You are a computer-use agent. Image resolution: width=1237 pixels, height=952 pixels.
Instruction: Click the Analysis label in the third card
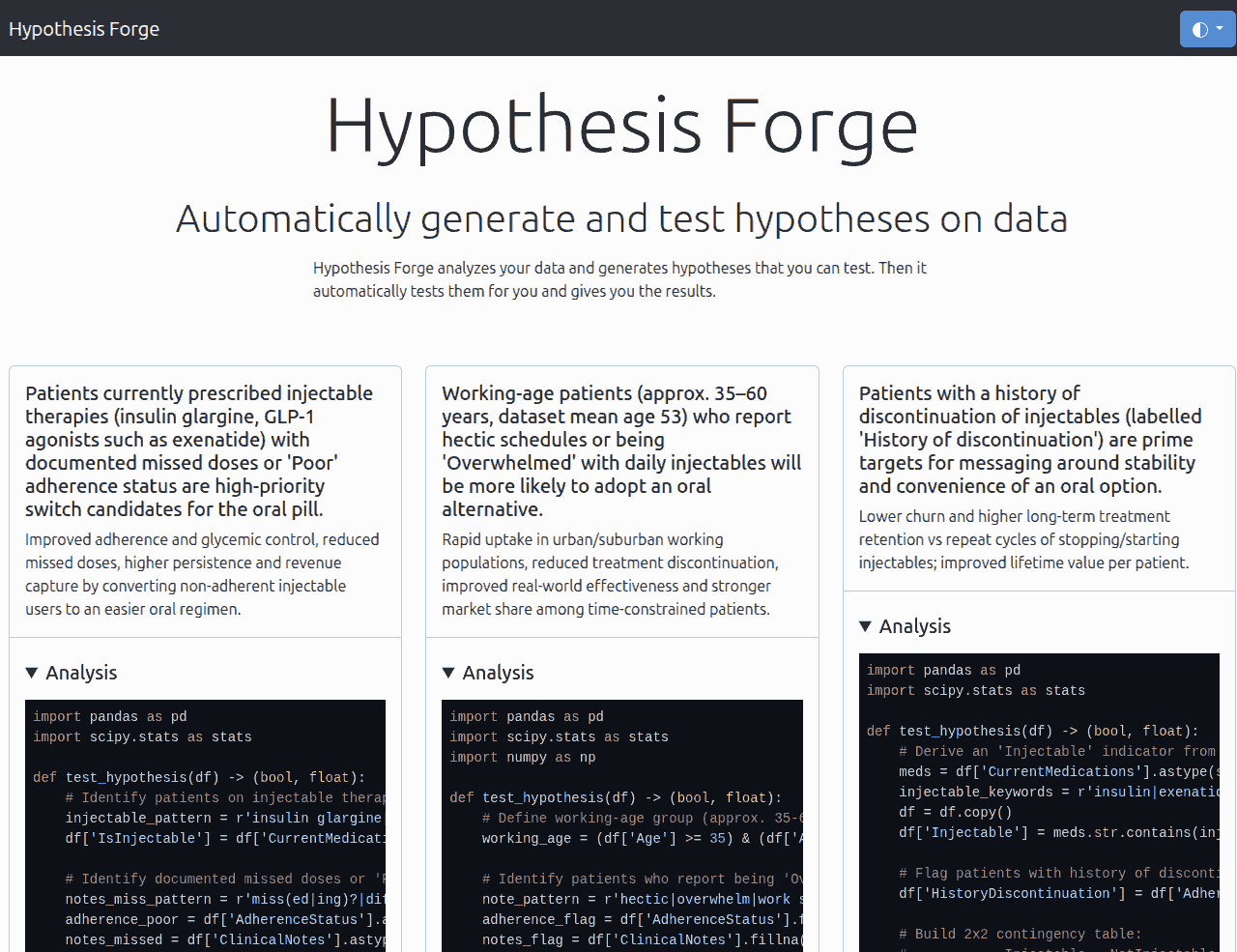tap(914, 626)
